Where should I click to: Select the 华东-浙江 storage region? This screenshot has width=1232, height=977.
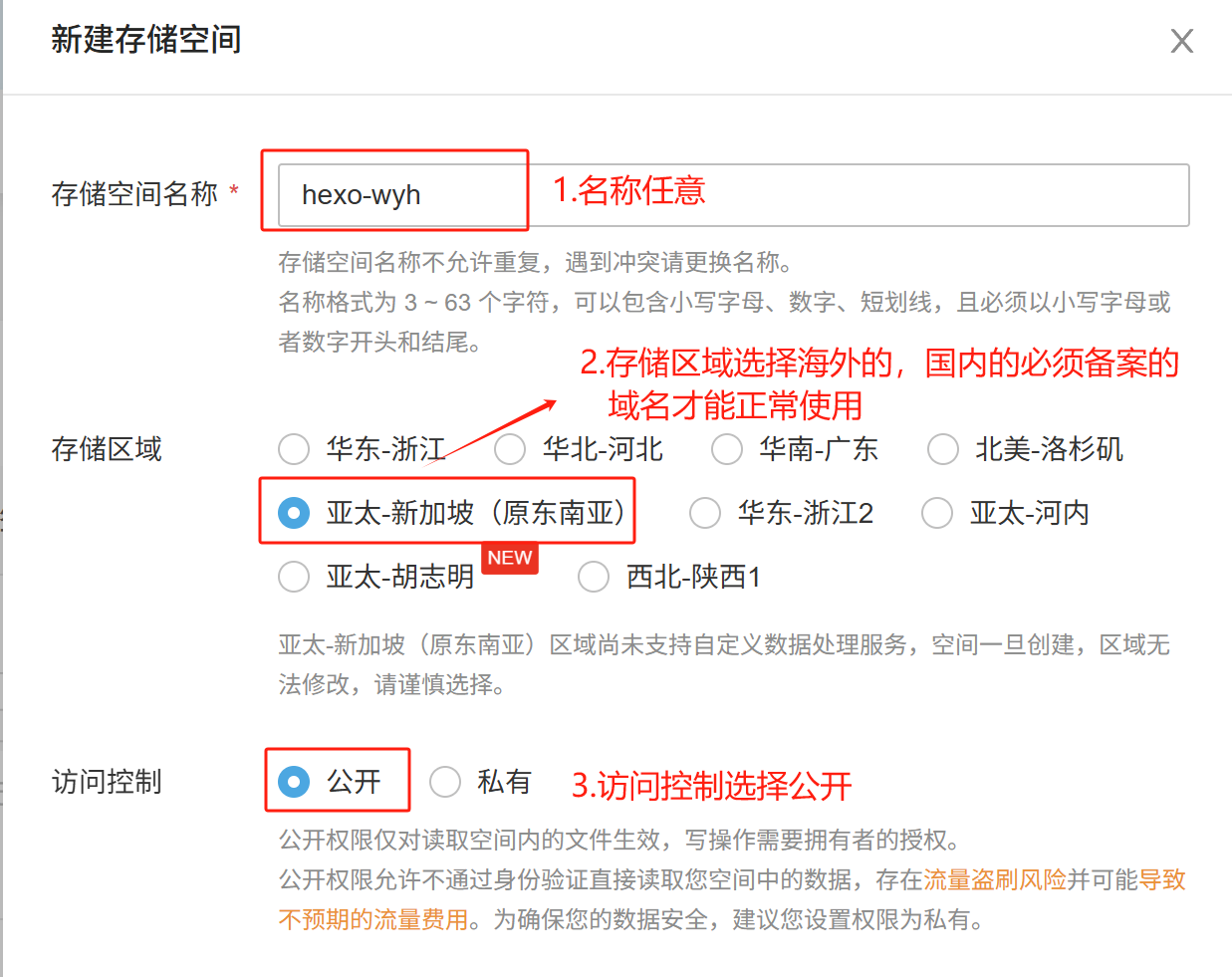coord(294,449)
